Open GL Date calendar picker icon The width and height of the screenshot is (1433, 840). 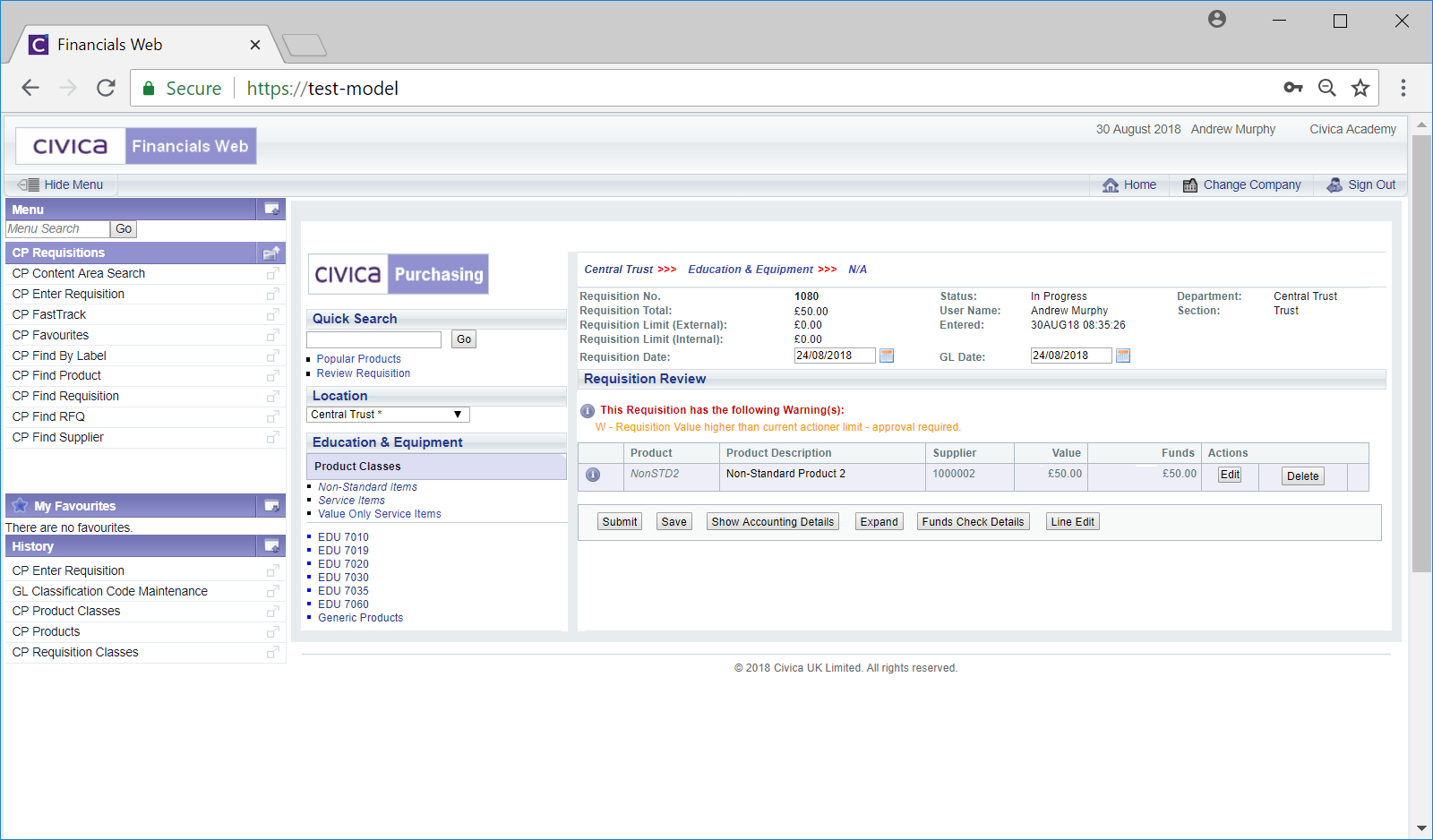click(x=1123, y=356)
